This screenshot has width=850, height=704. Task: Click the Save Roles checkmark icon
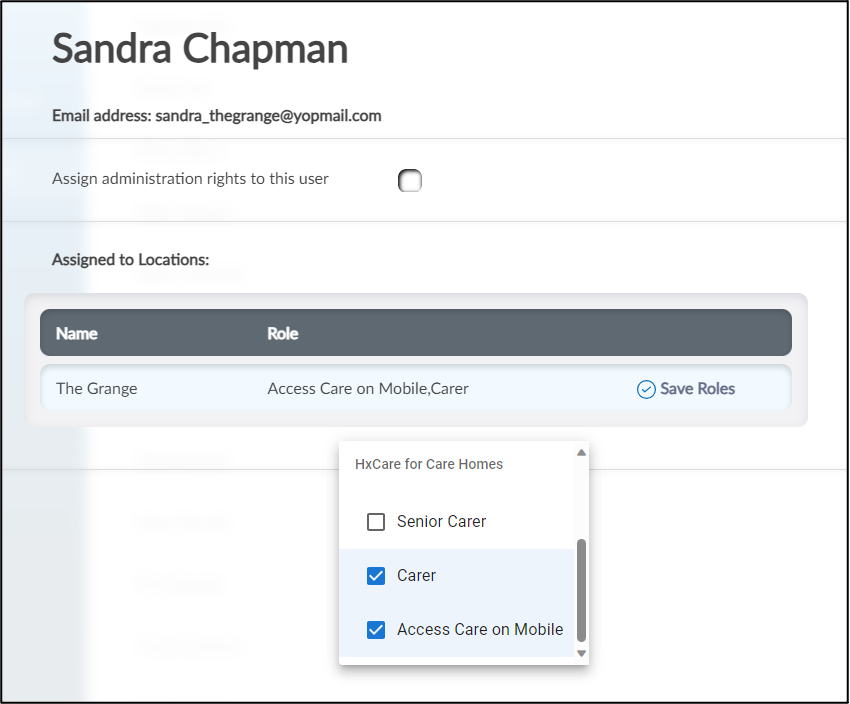point(646,389)
